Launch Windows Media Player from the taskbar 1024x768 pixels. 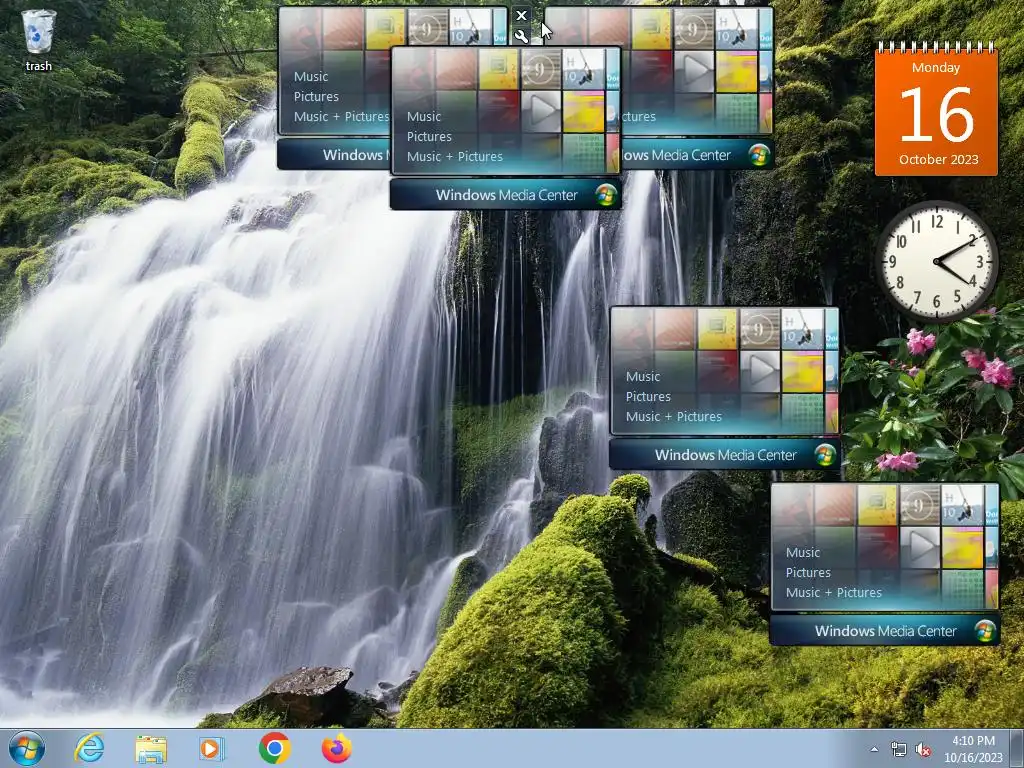[x=212, y=748]
